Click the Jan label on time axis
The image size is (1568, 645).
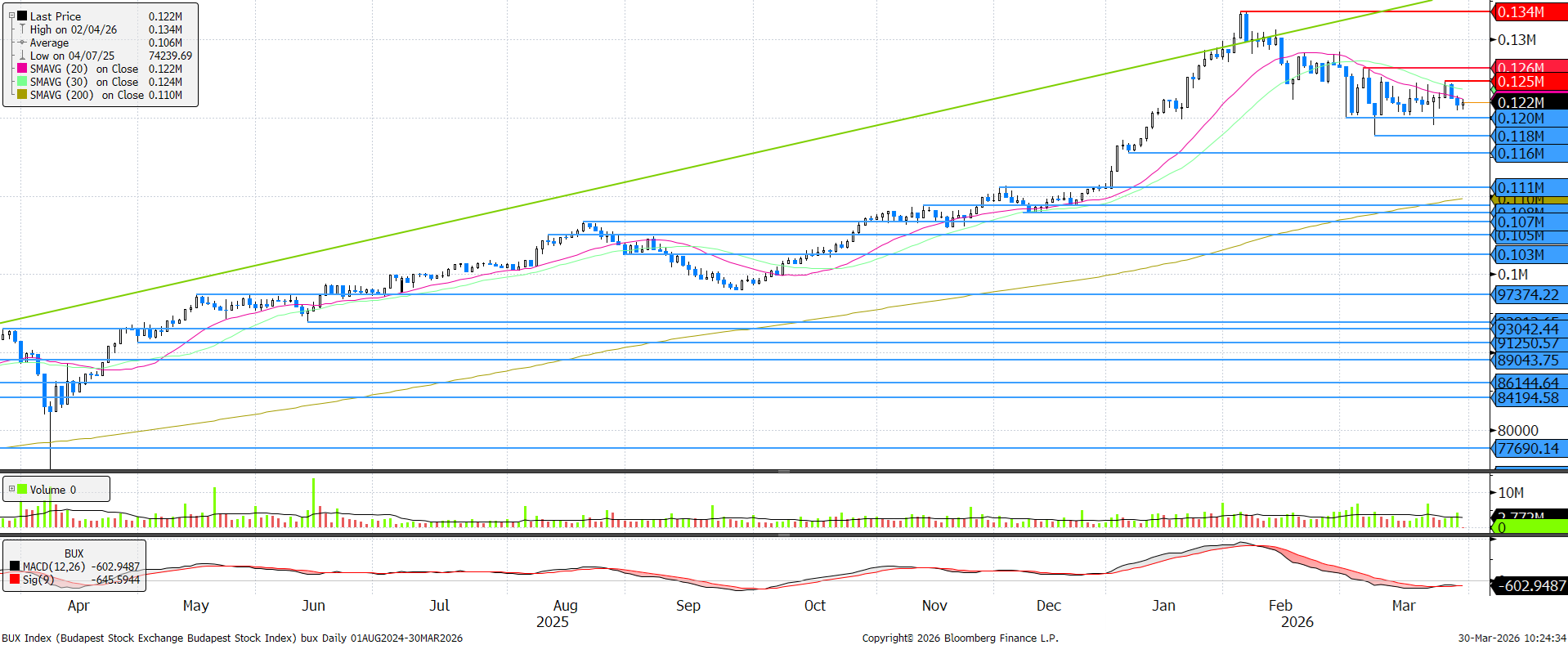1163,606
